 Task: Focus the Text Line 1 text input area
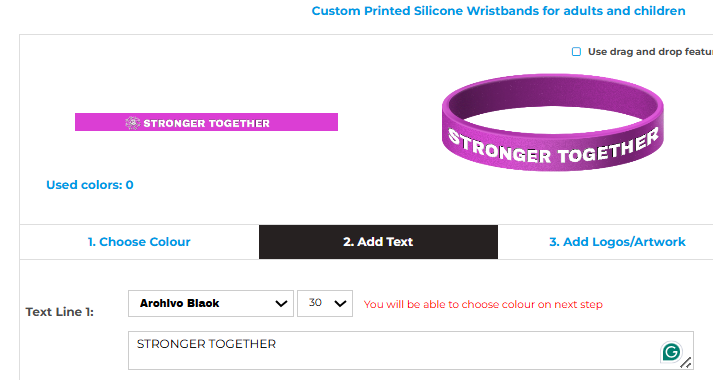[411, 350]
